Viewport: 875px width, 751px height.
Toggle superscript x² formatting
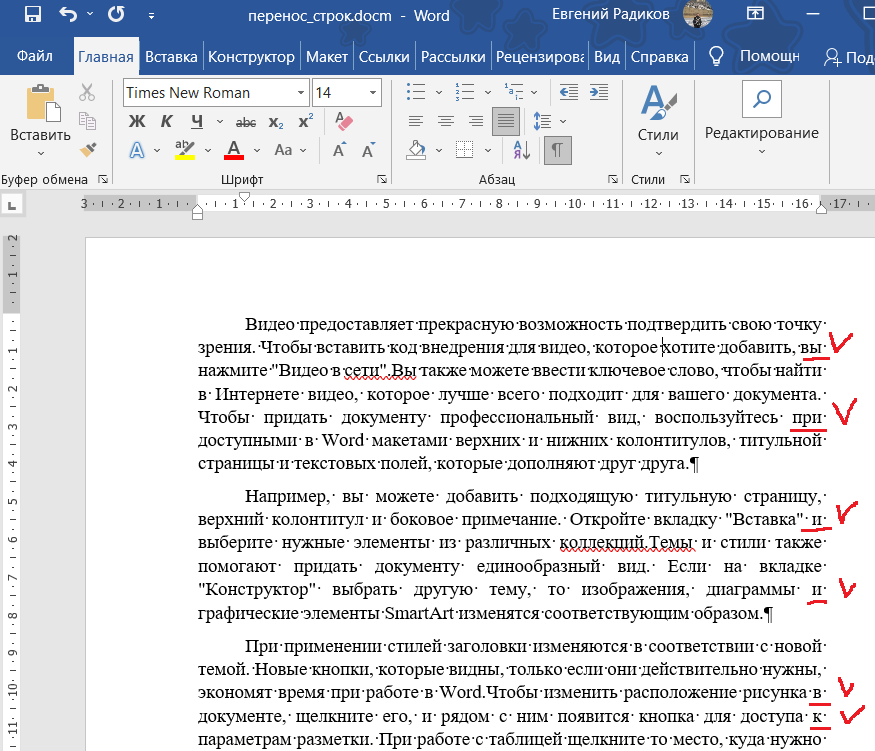pos(306,121)
